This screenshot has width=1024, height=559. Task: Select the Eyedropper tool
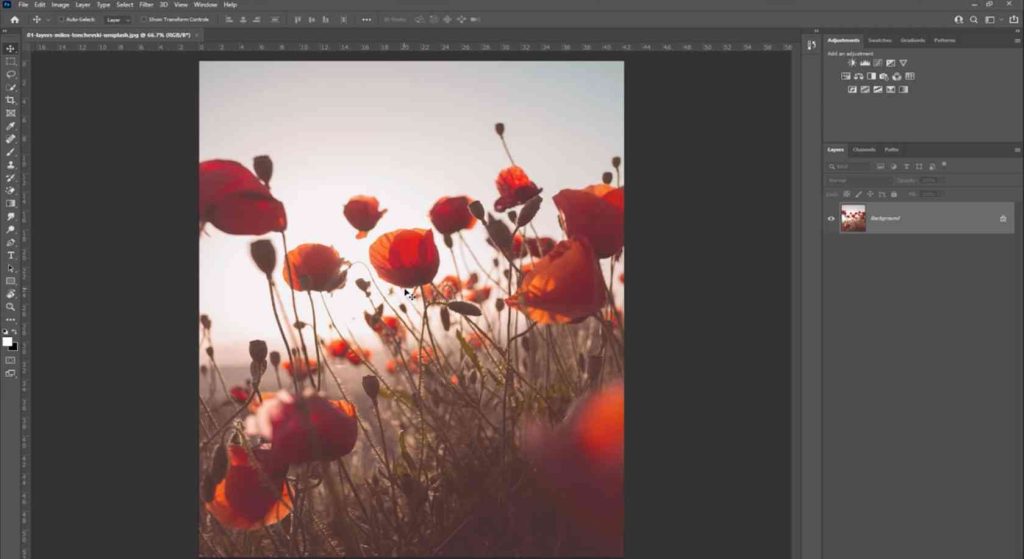[10, 126]
